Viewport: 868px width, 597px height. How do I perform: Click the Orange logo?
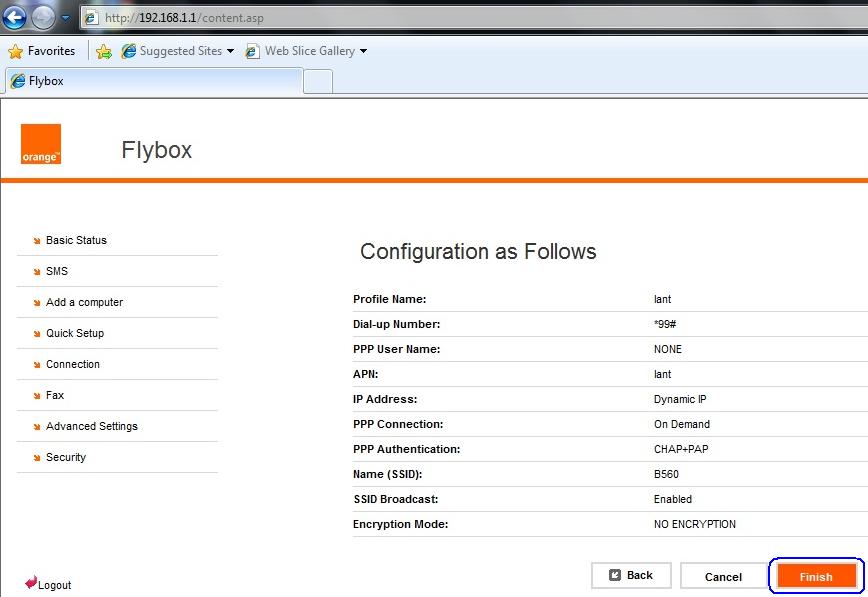(x=41, y=144)
